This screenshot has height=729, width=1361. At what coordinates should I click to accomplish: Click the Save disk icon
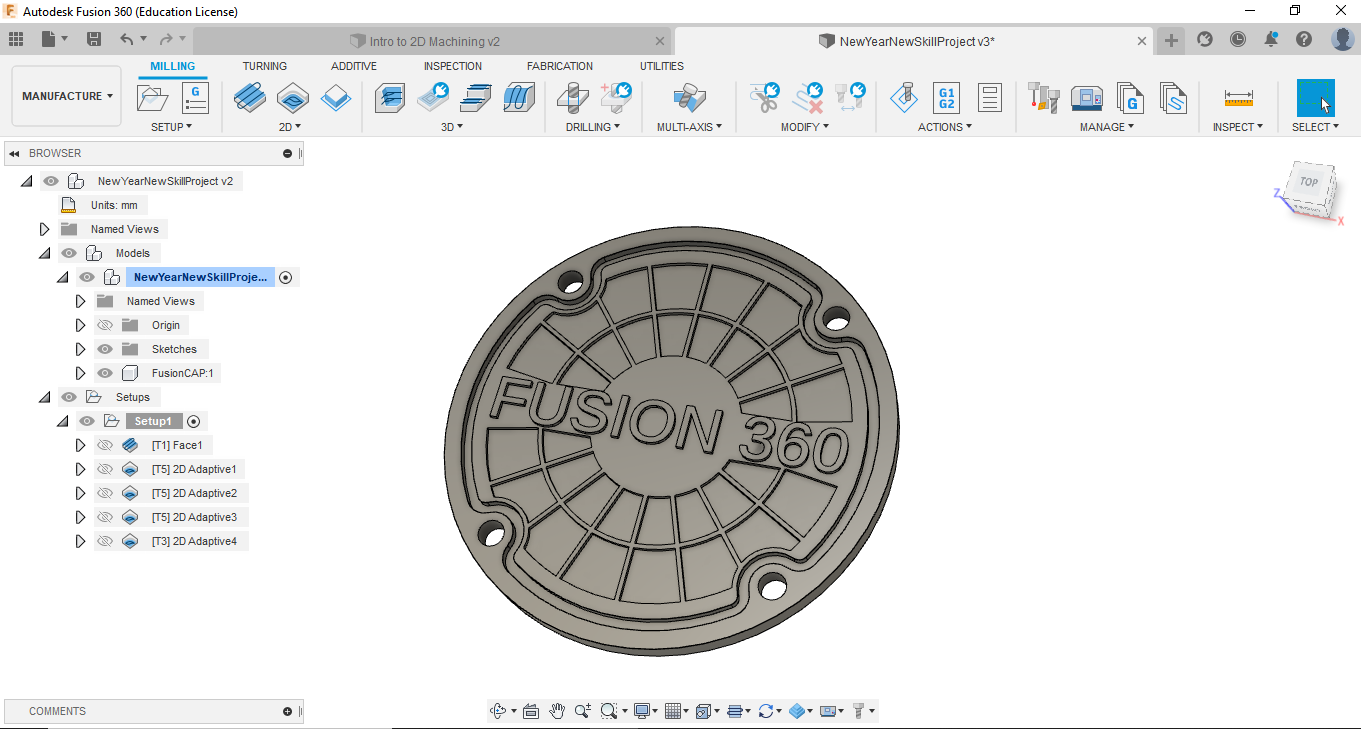point(94,39)
